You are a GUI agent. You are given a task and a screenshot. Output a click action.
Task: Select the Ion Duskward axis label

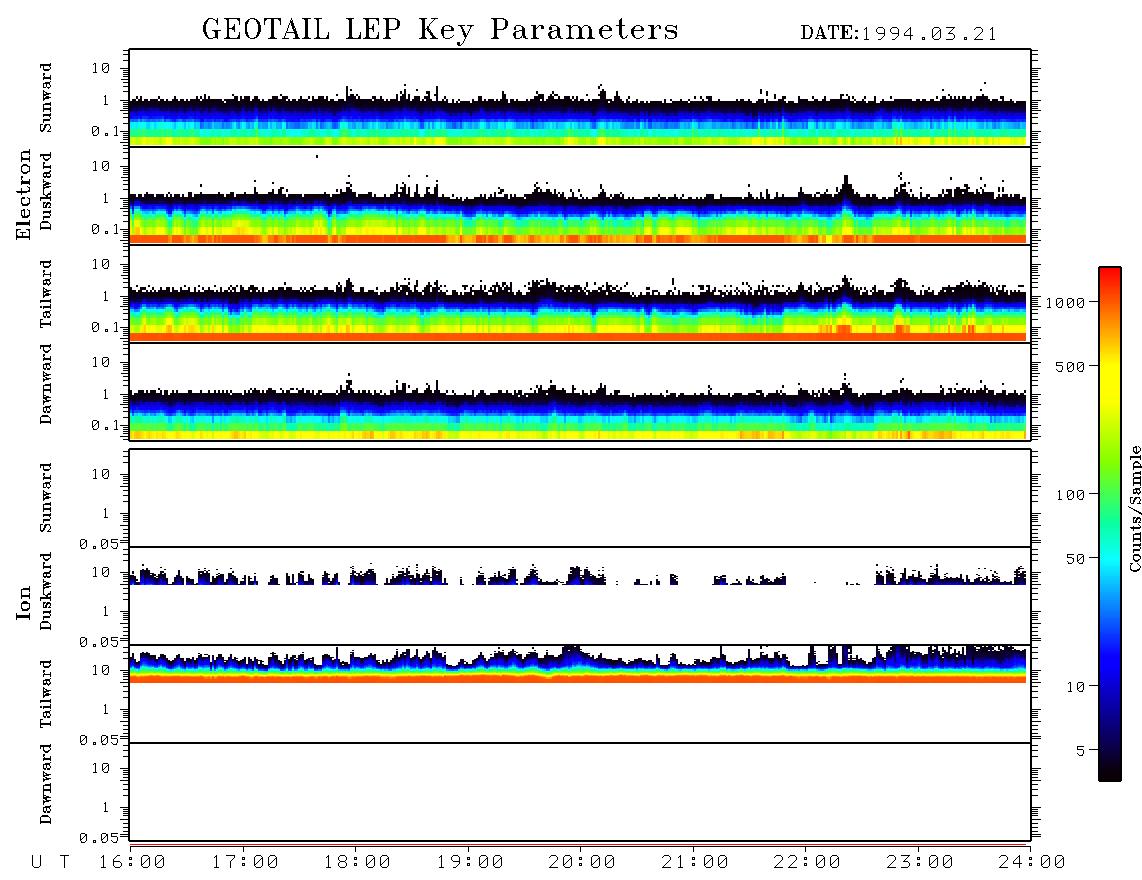click(46, 591)
